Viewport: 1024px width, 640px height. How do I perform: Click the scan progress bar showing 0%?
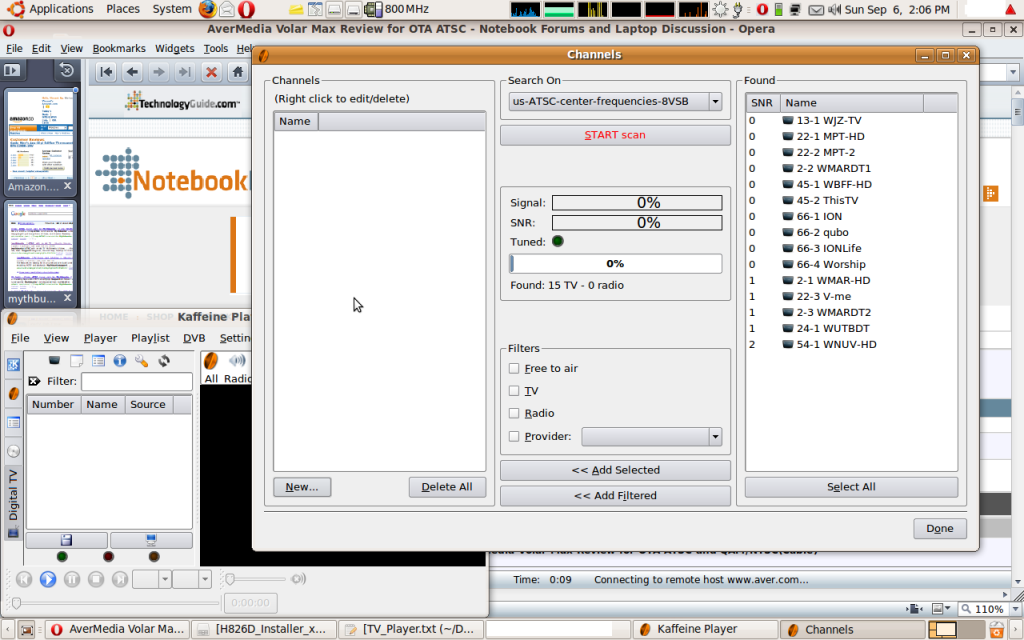[615, 264]
